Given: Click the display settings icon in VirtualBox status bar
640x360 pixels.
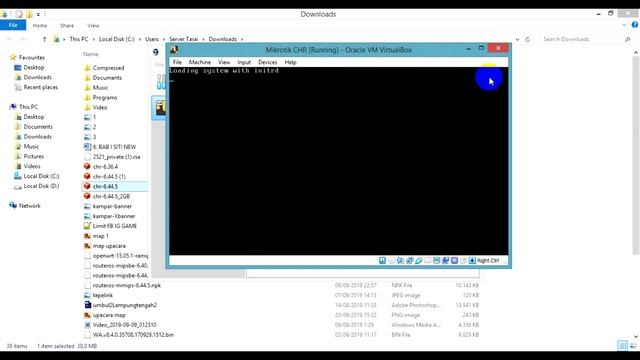Looking at the screenshot, I should (436, 260).
